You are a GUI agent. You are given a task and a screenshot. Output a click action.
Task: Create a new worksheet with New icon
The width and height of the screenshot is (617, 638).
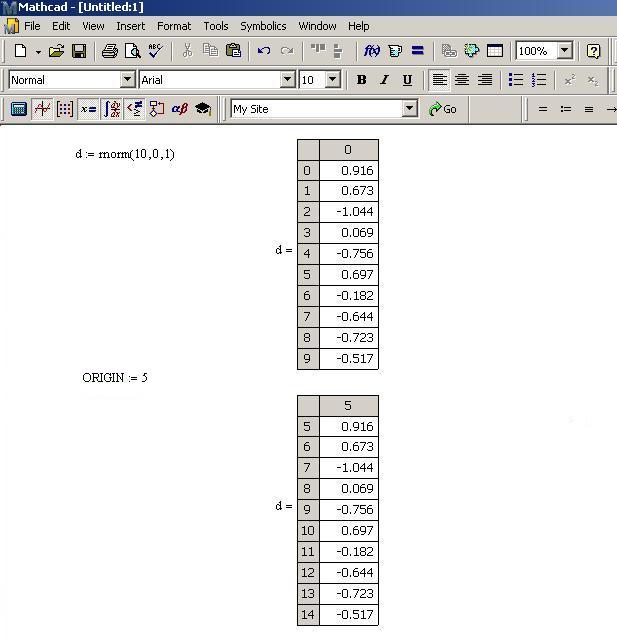(20, 51)
